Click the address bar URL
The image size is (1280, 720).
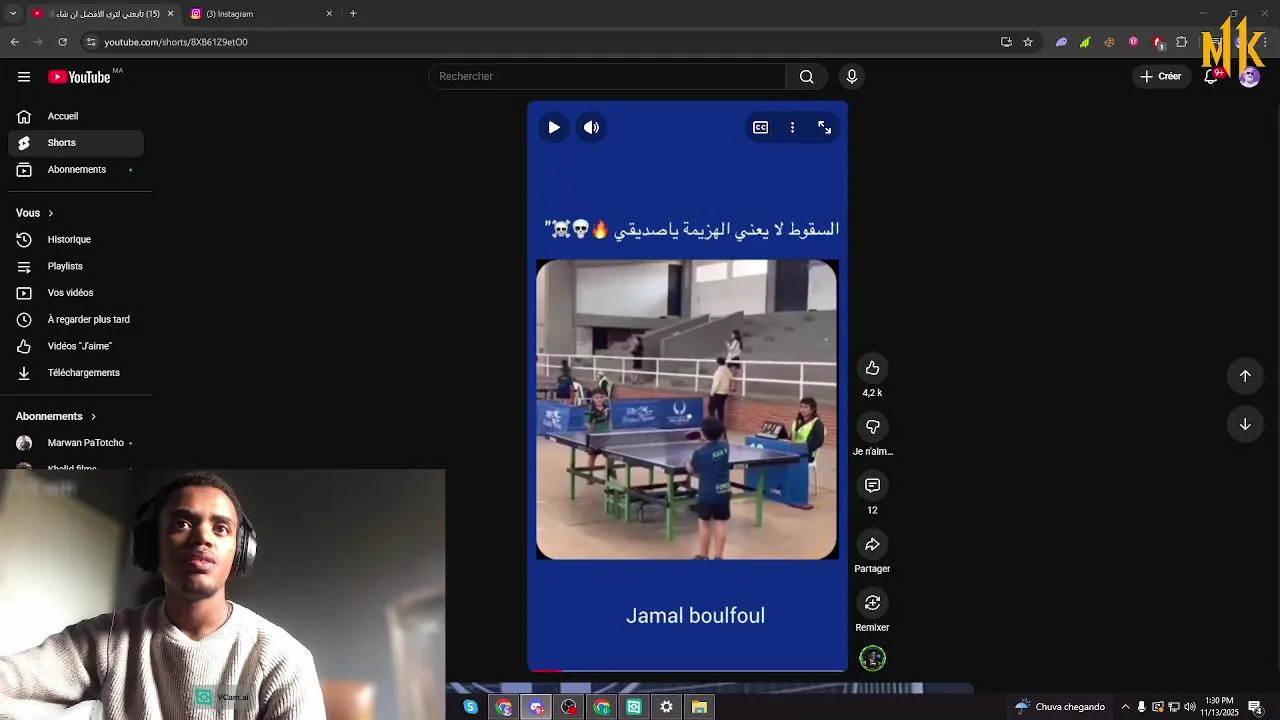point(176,42)
